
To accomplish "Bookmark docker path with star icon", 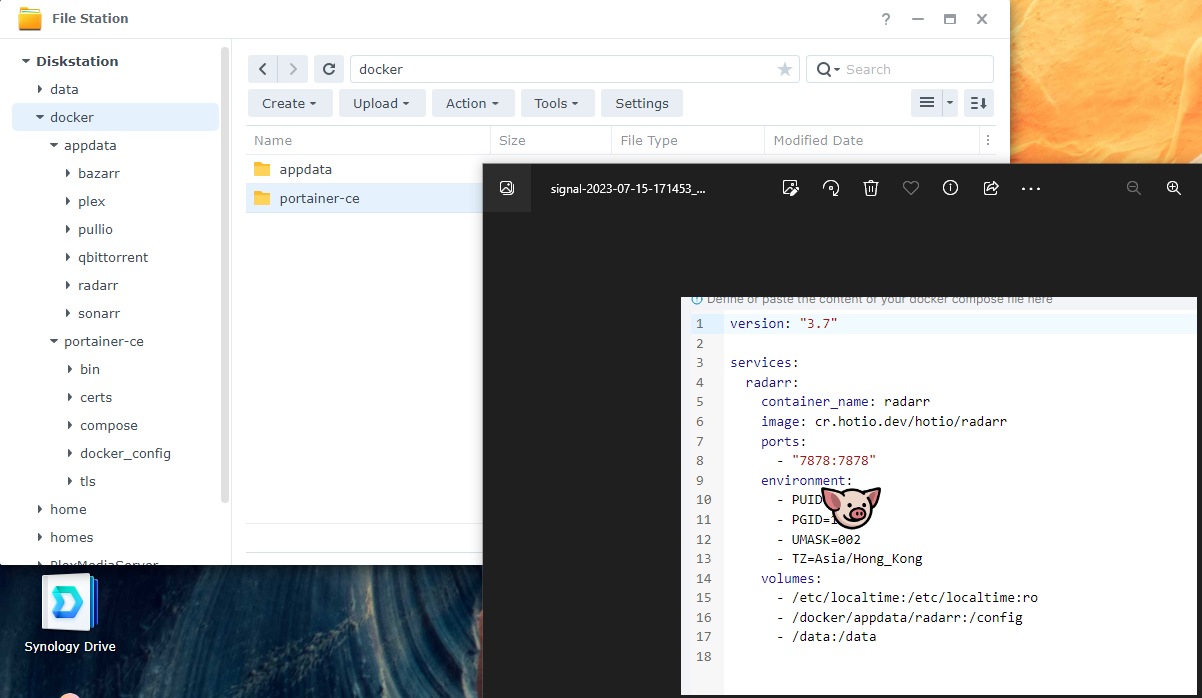I will (785, 69).
